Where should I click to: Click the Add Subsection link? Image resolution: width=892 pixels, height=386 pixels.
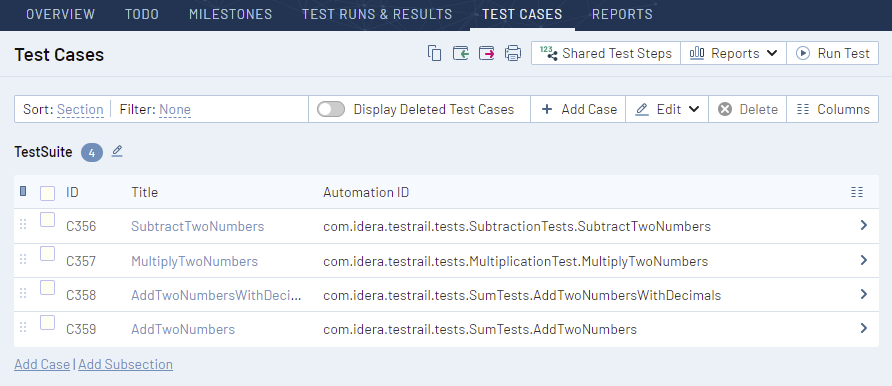pos(125,364)
